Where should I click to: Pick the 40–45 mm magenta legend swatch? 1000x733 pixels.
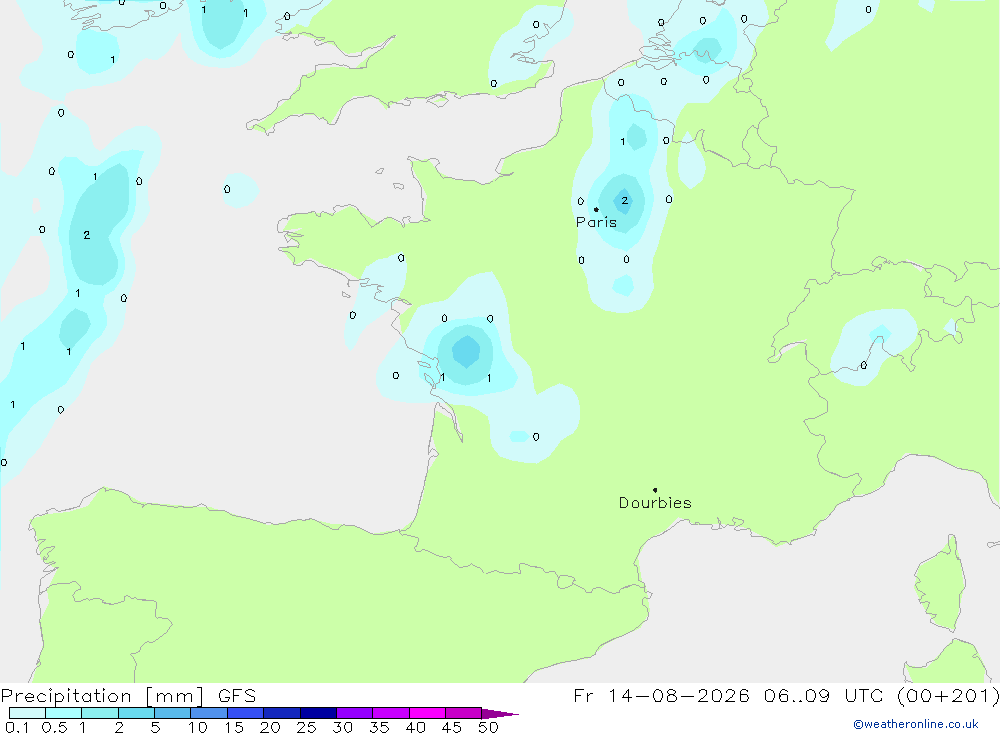(x=427, y=713)
